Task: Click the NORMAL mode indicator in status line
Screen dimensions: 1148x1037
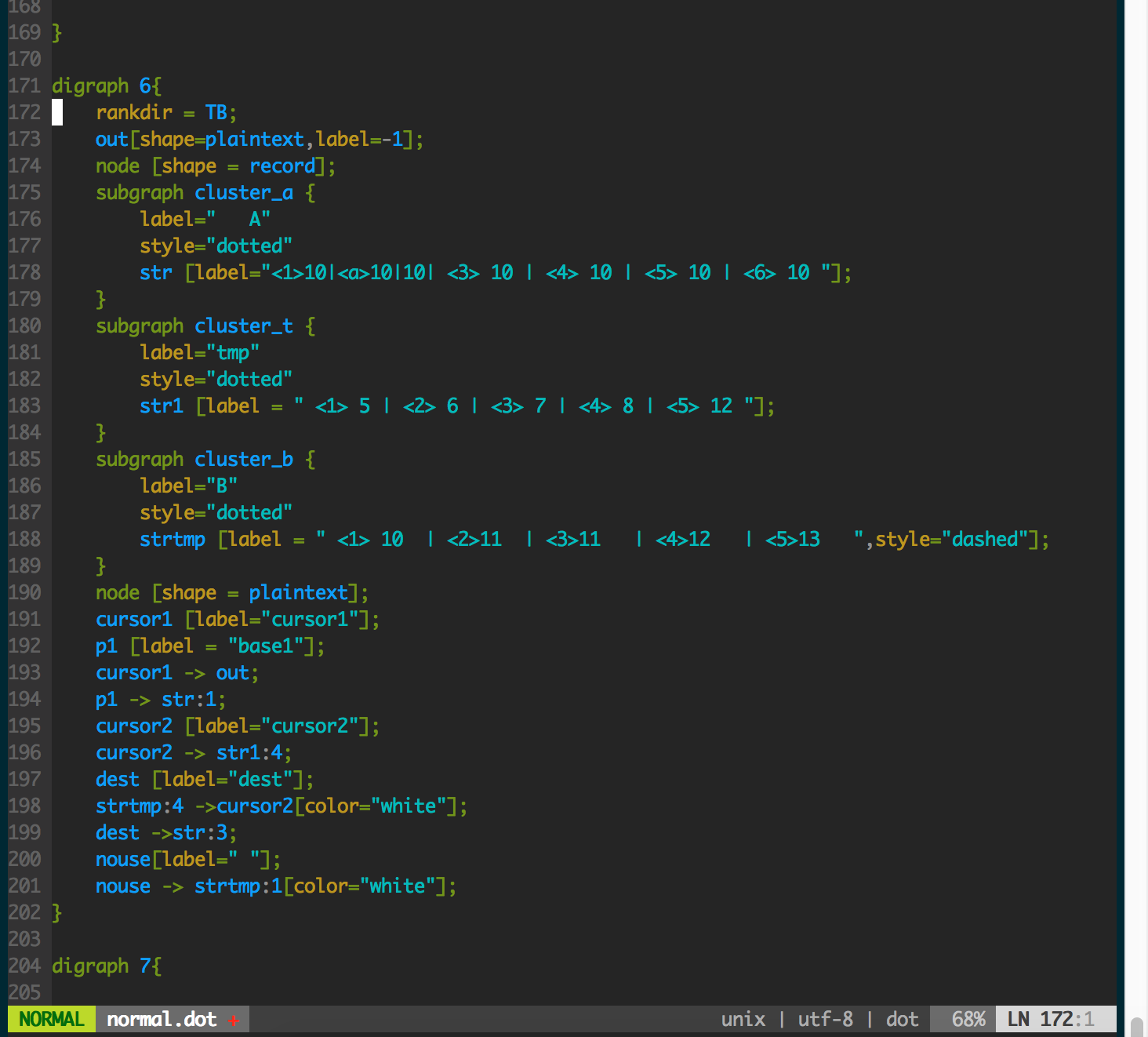Action: click(x=52, y=1019)
